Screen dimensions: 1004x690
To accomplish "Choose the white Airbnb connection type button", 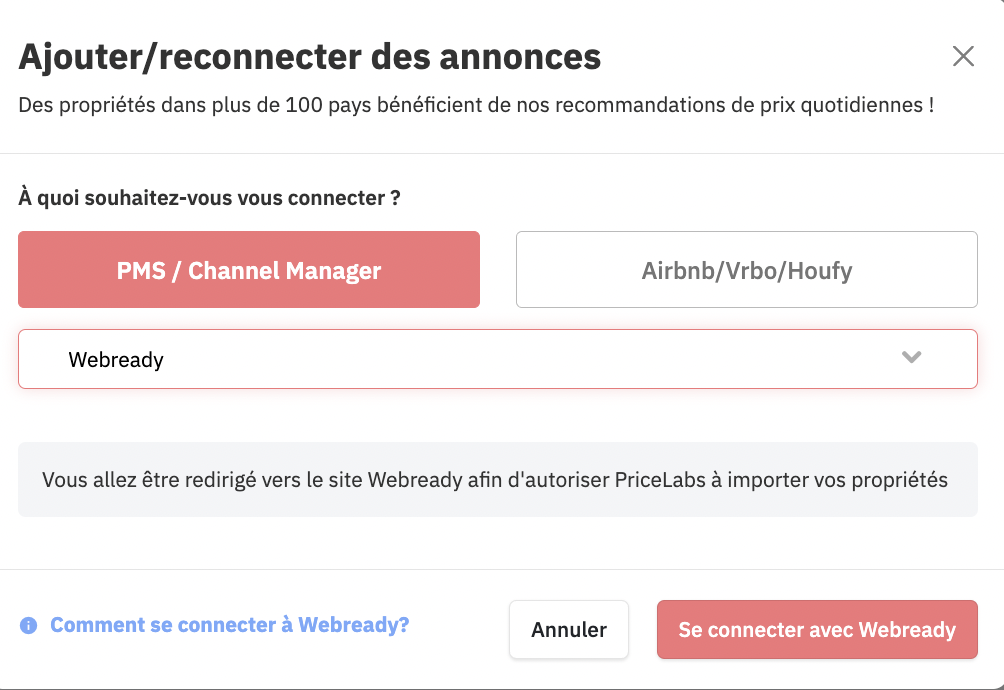I will point(747,269).
